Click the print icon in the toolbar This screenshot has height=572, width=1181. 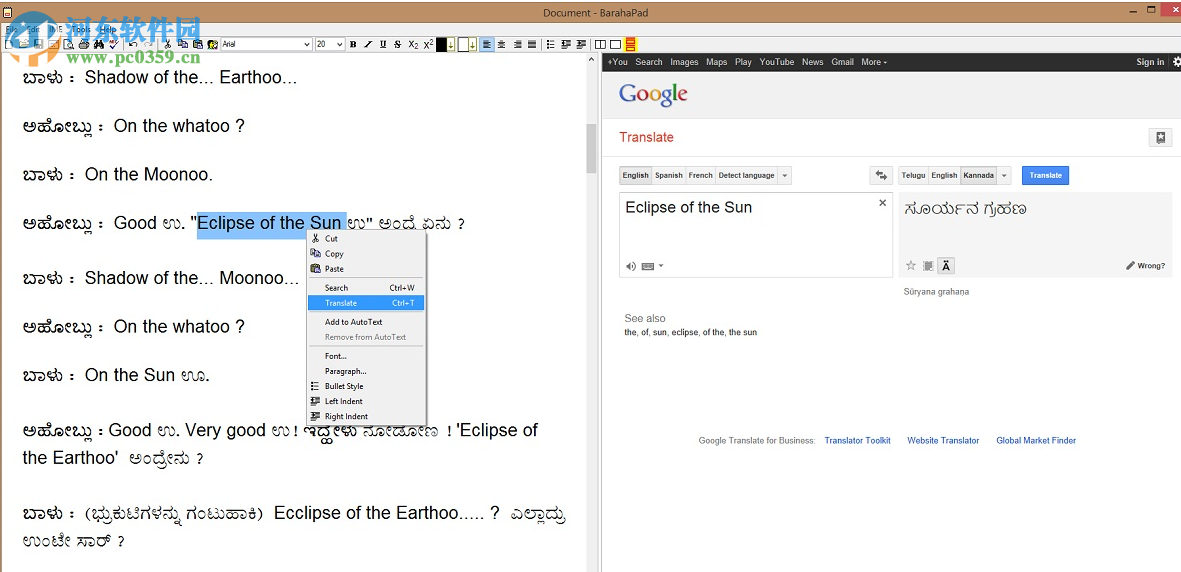coord(84,45)
